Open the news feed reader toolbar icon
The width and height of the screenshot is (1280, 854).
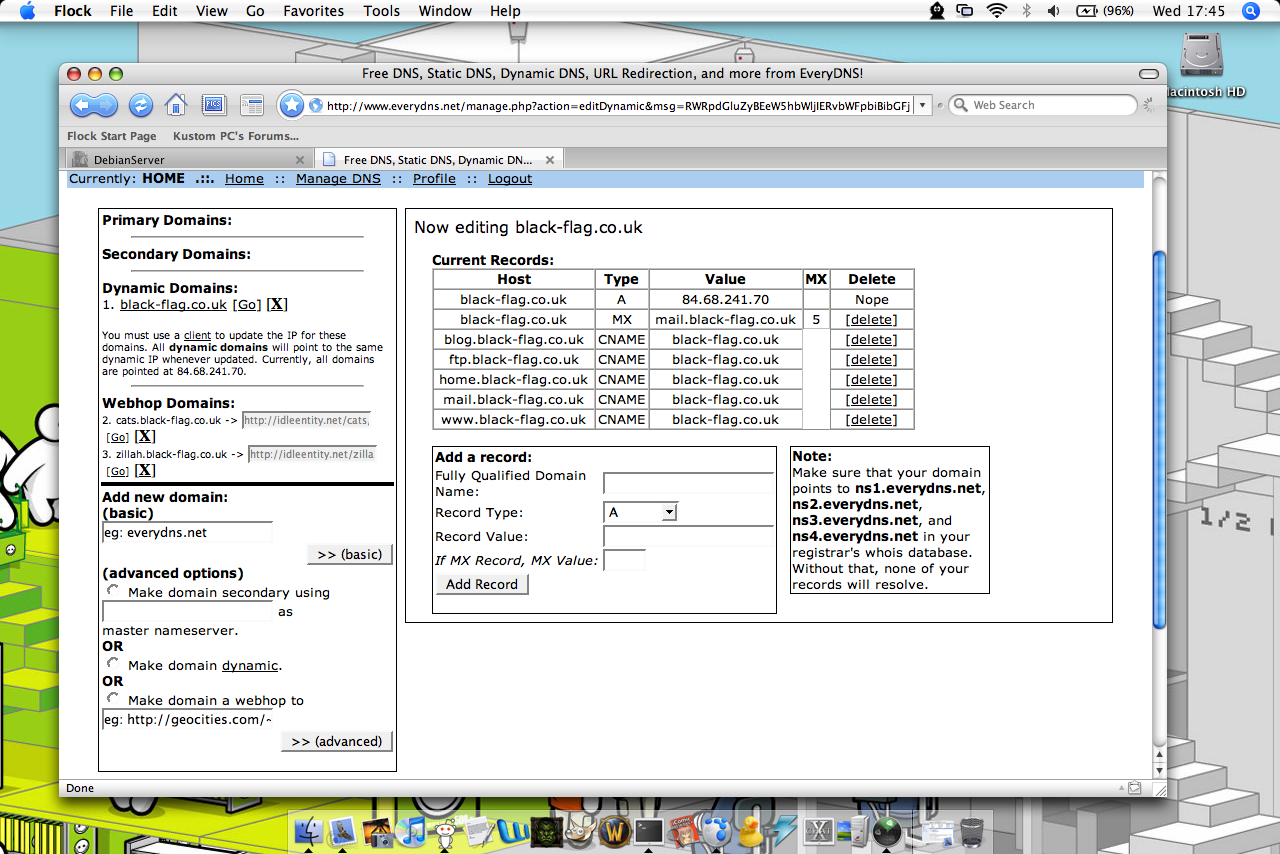point(251,105)
